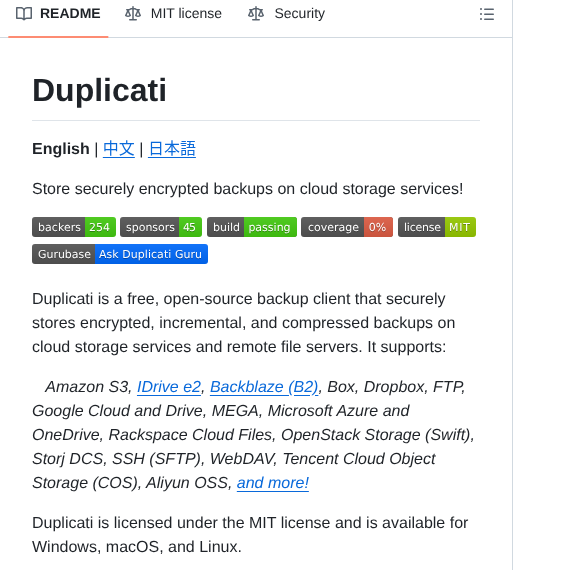Click 'Store securely encrypted backups' tagline

pos(247,189)
